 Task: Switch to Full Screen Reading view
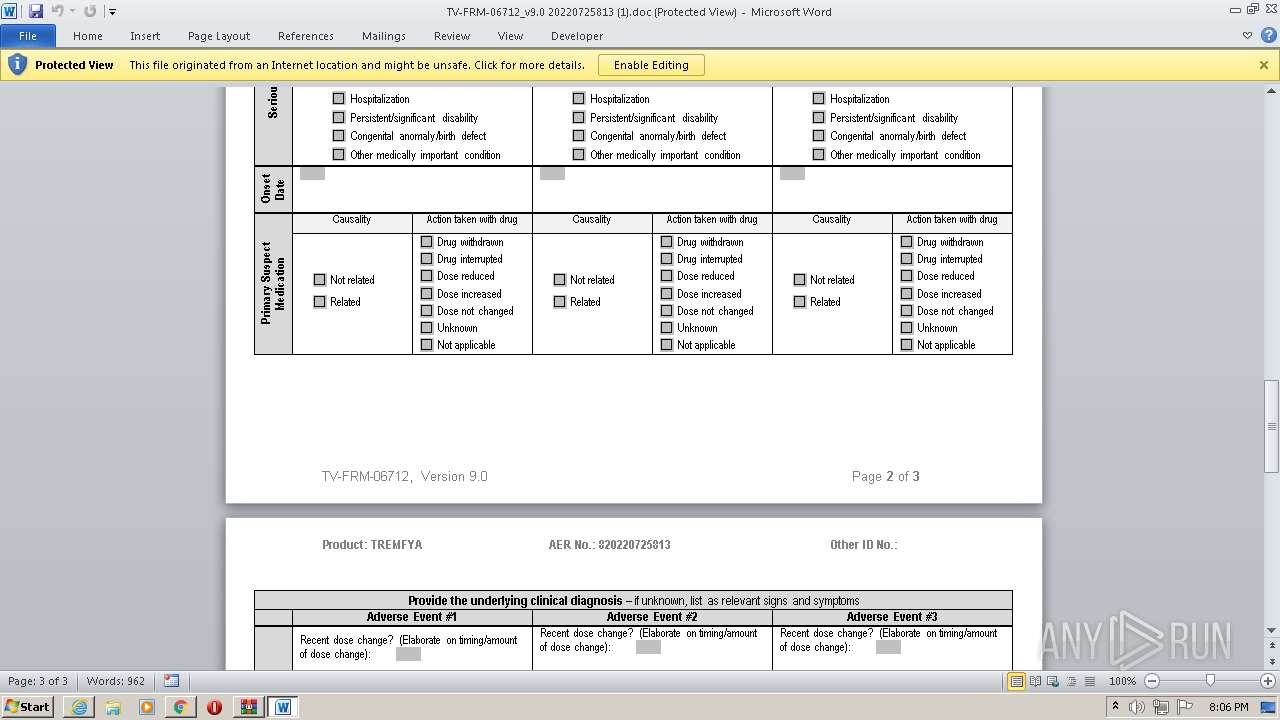tap(1034, 681)
